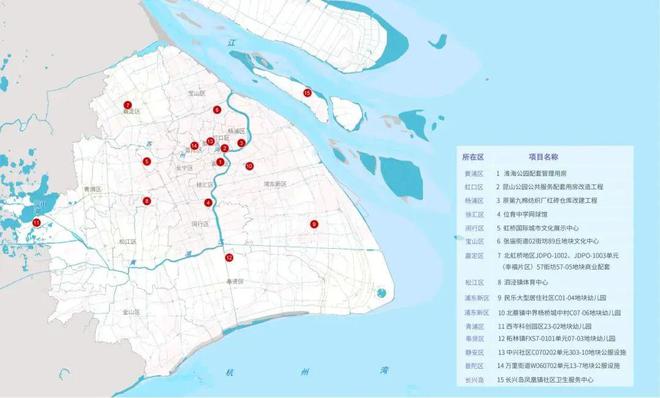Click legend entry 10 北蔡镇 C07-06 幼儿园
Screen dimensions: 660x398
pyautogui.click(x=559, y=313)
